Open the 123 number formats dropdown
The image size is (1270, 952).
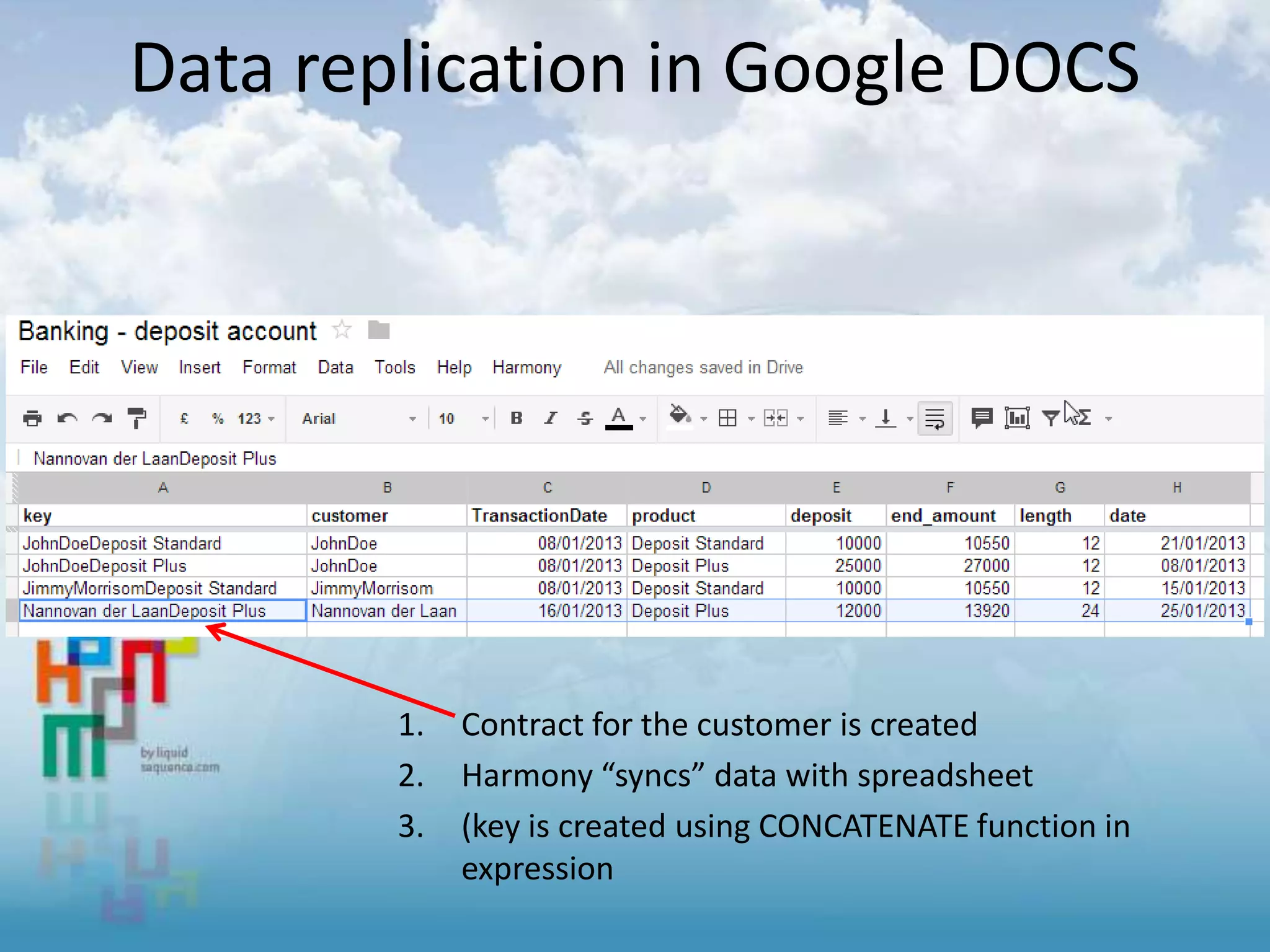click(255, 418)
